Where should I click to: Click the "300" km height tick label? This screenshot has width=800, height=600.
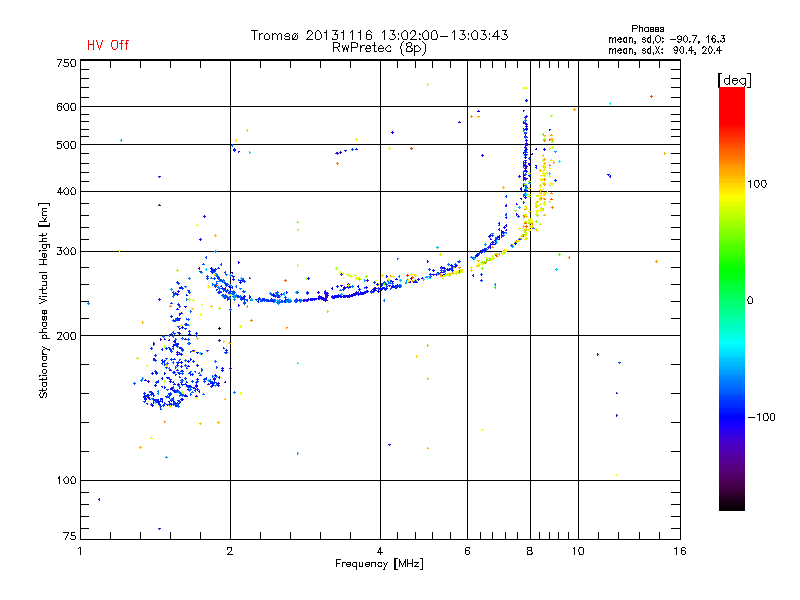tap(66, 251)
